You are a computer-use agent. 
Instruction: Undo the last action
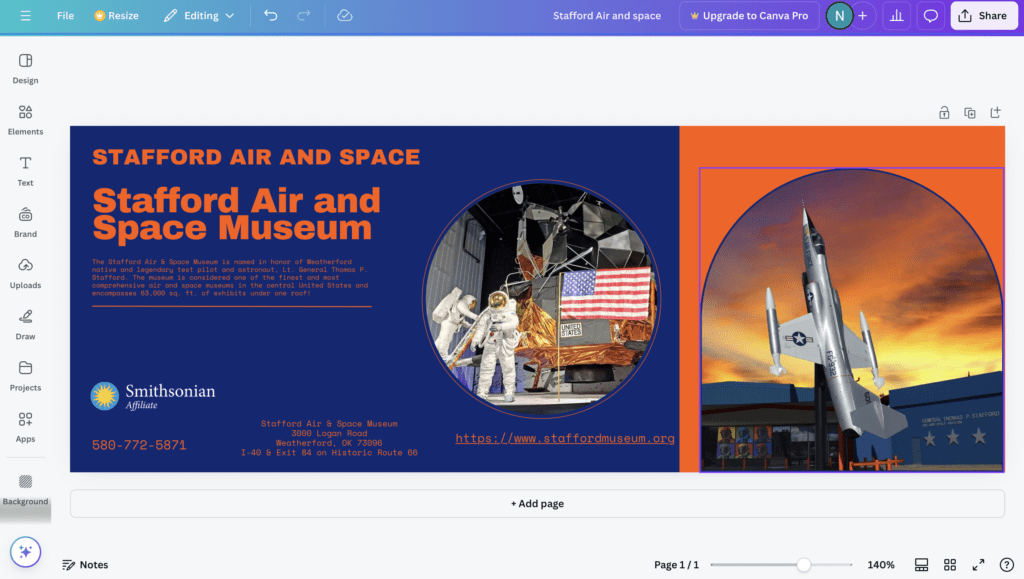[x=270, y=16]
